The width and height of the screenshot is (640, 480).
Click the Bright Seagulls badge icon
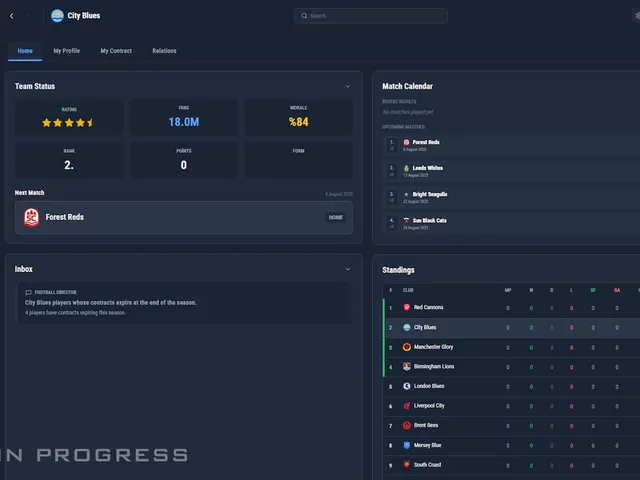point(406,194)
